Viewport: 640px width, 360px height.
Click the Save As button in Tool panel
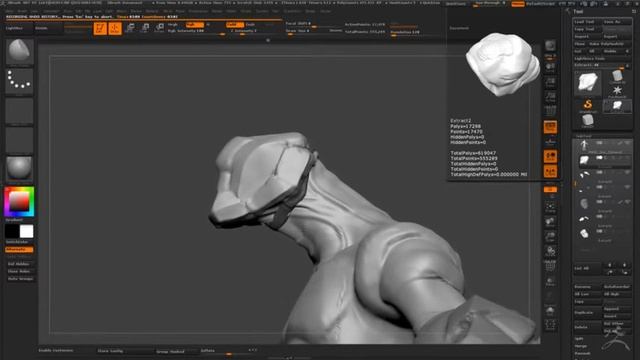coord(617,22)
